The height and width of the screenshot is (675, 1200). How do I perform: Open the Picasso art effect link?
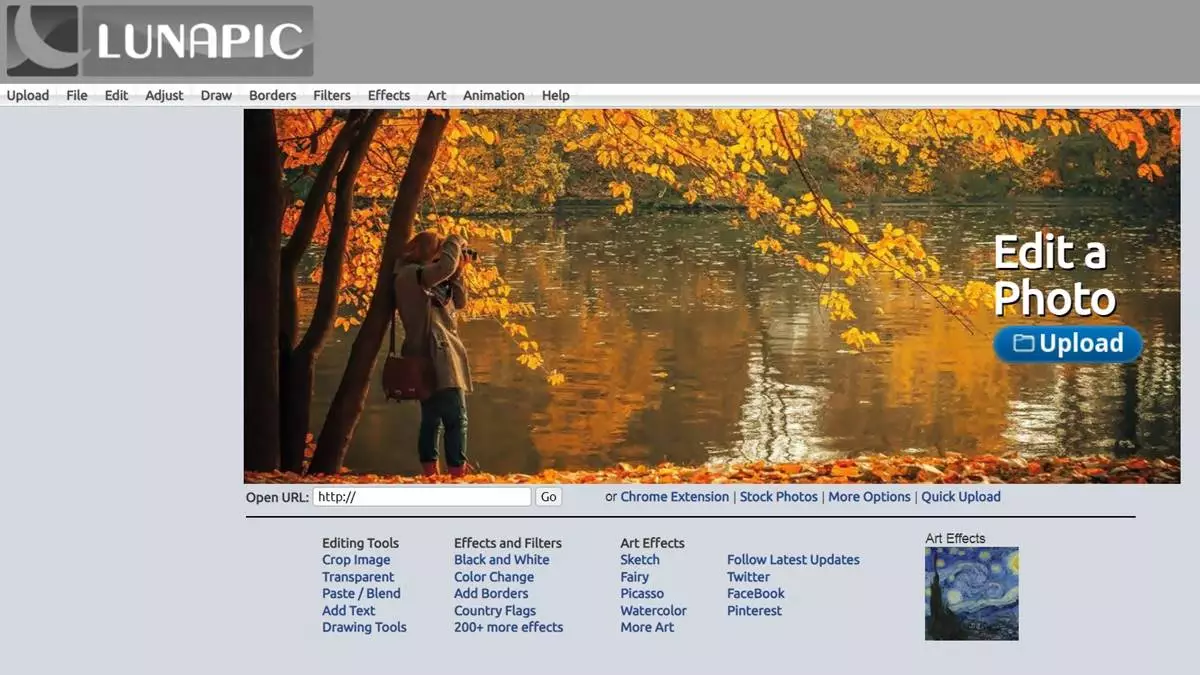(642, 594)
